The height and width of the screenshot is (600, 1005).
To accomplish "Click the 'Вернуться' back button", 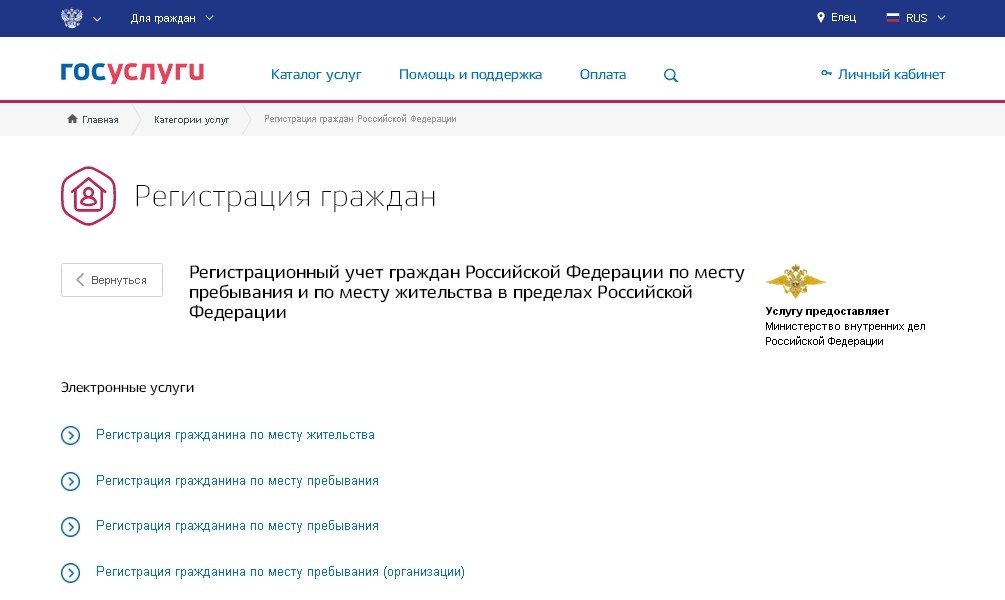I will click(x=112, y=280).
